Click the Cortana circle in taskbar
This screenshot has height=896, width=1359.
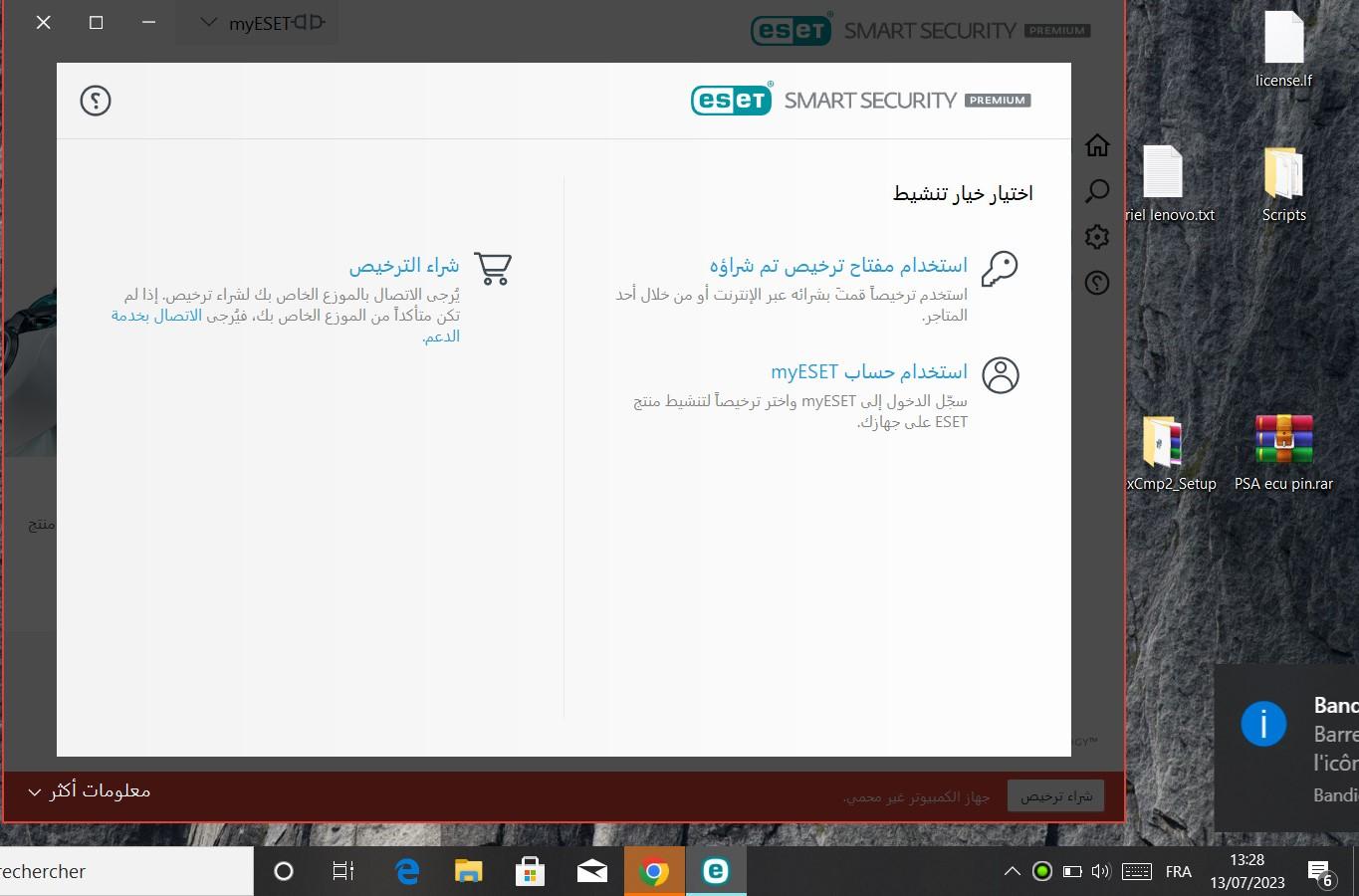coord(284,871)
